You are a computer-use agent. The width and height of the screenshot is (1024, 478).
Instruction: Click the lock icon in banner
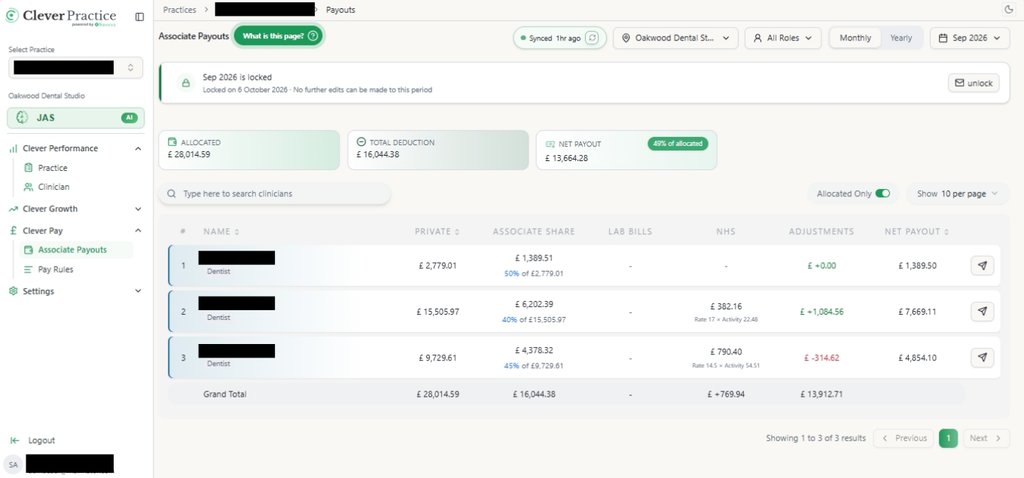185,83
